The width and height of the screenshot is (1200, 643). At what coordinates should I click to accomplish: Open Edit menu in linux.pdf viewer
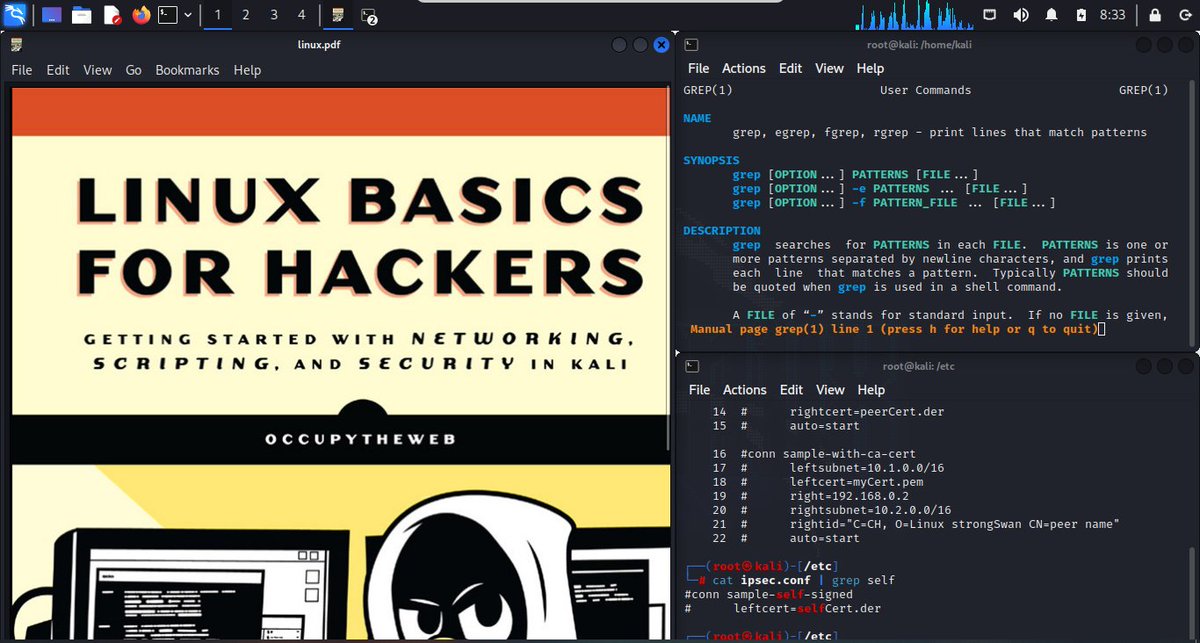(58, 70)
